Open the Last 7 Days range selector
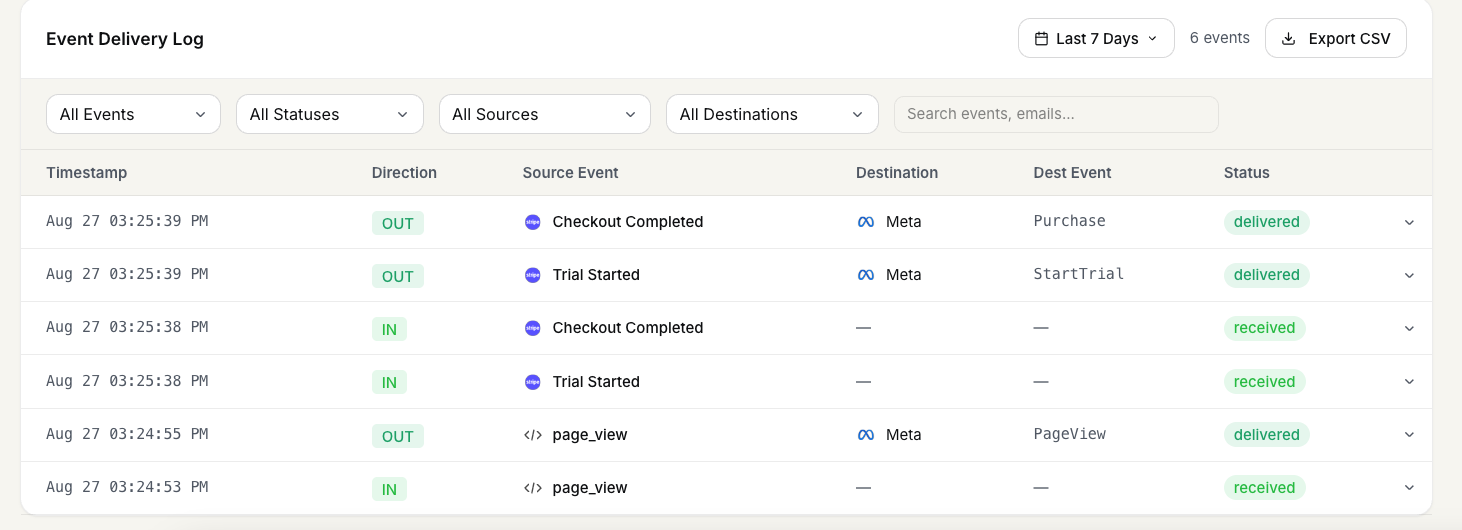 pyautogui.click(x=1096, y=38)
